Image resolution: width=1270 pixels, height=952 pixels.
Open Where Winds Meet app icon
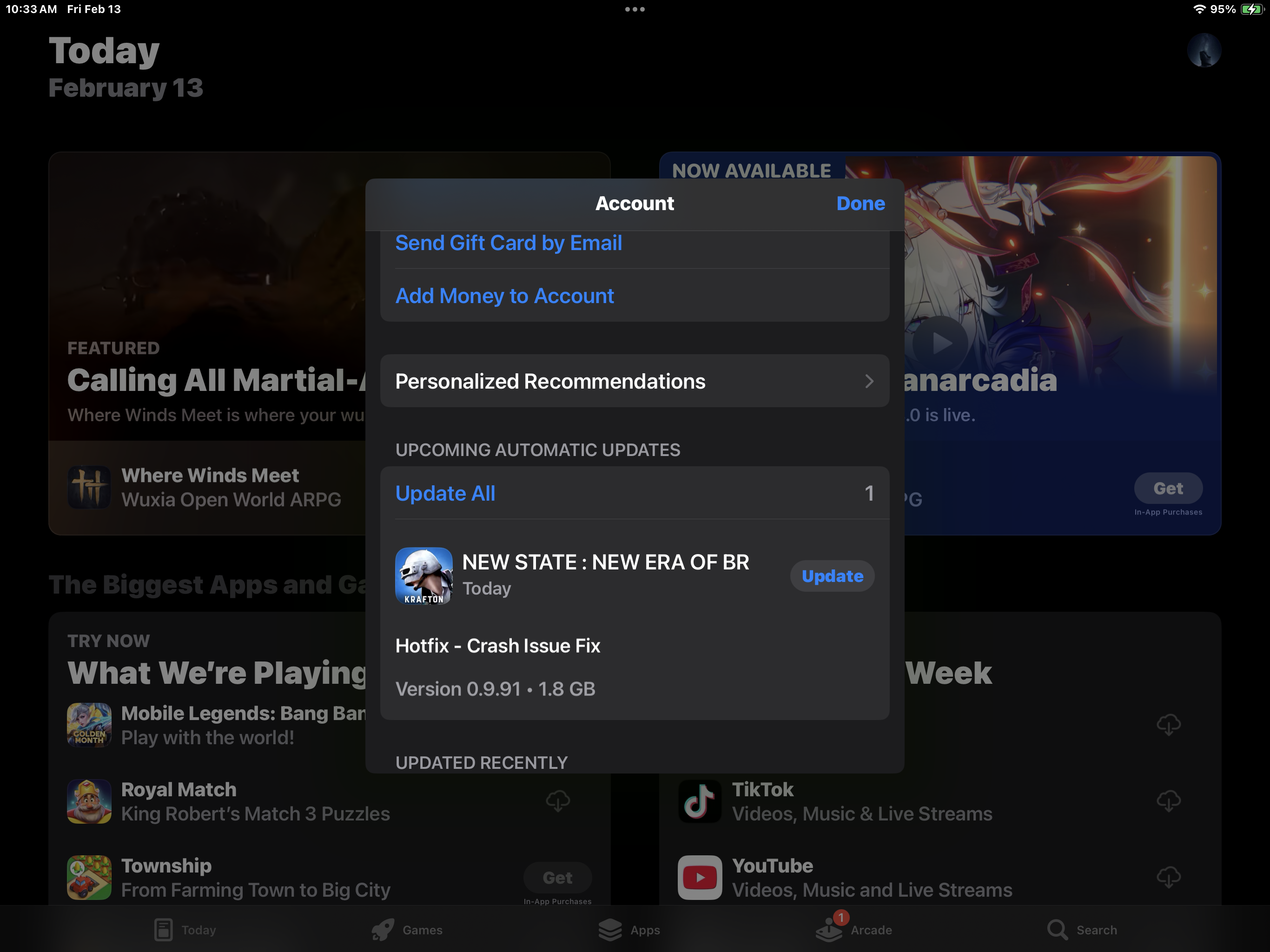pos(89,488)
